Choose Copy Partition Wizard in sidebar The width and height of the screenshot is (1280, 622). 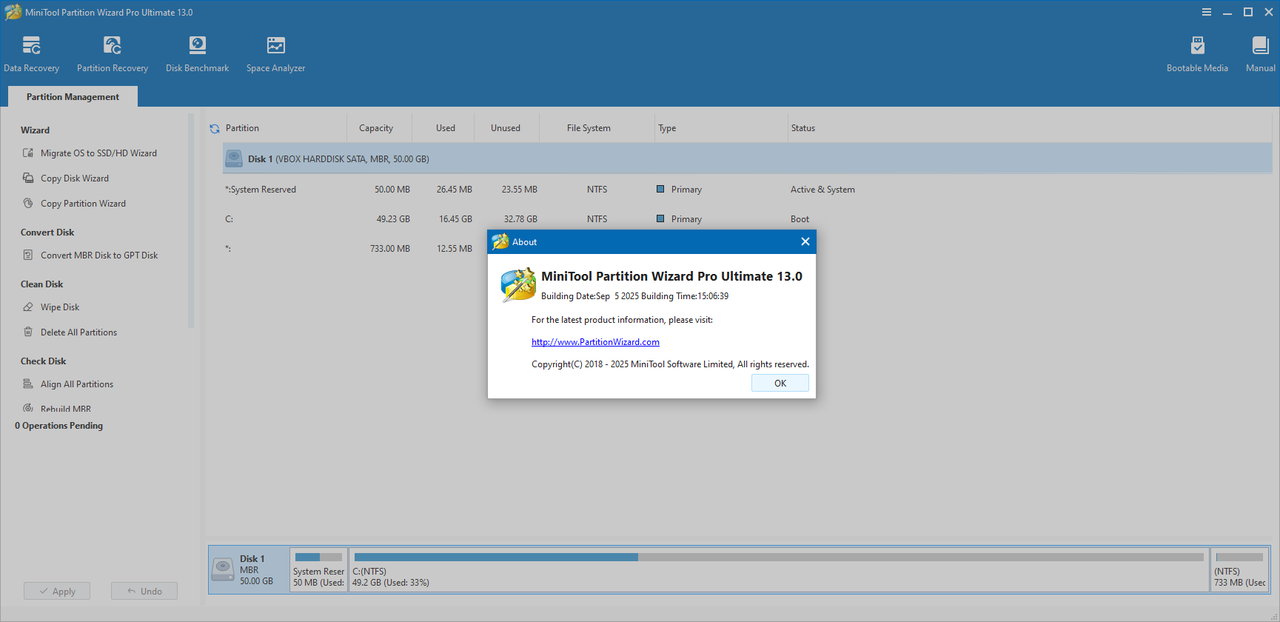[x=83, y=203]
